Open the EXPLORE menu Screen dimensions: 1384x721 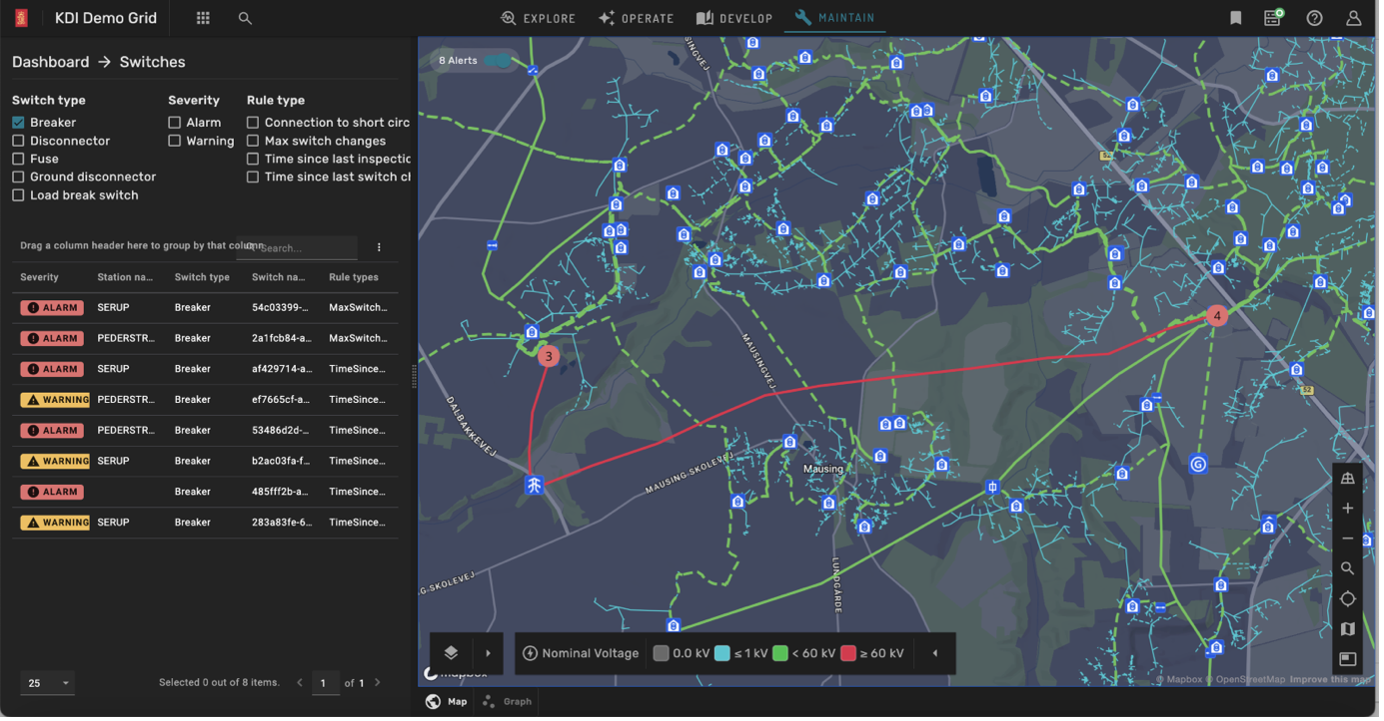tap(540, 18)
